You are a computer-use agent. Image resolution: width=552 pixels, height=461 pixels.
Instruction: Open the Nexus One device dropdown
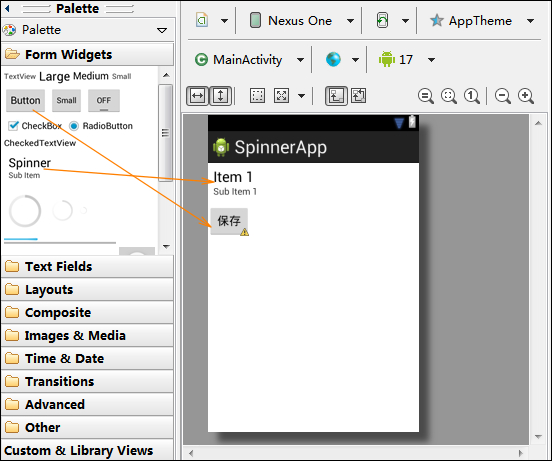point(302,21)
